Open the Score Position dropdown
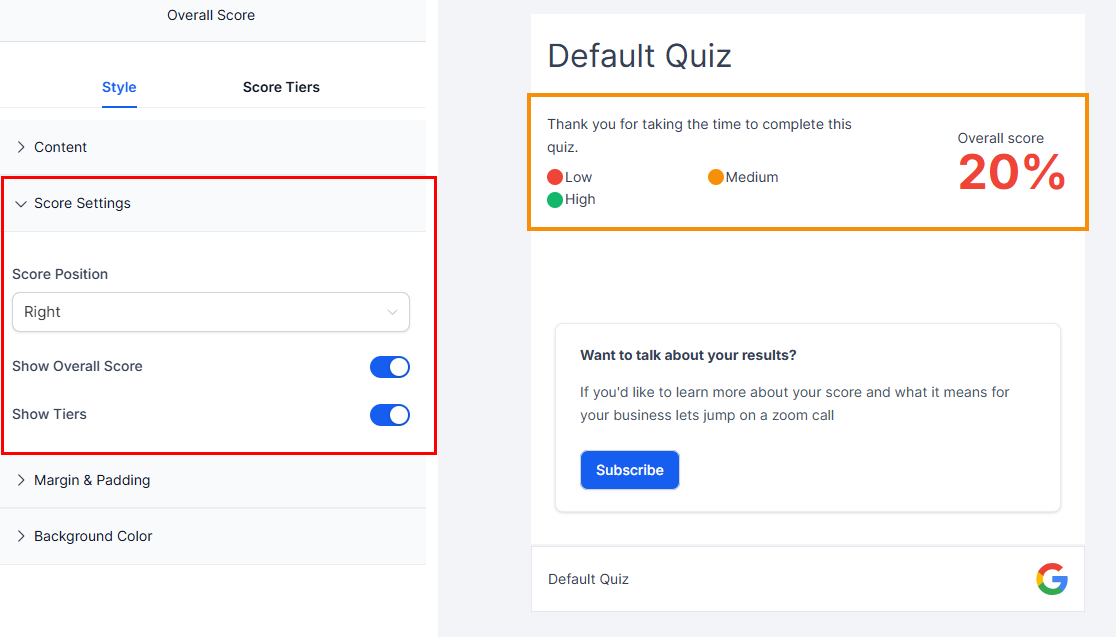This screenshot has height=637, width=1116. [x=211, y=312]
